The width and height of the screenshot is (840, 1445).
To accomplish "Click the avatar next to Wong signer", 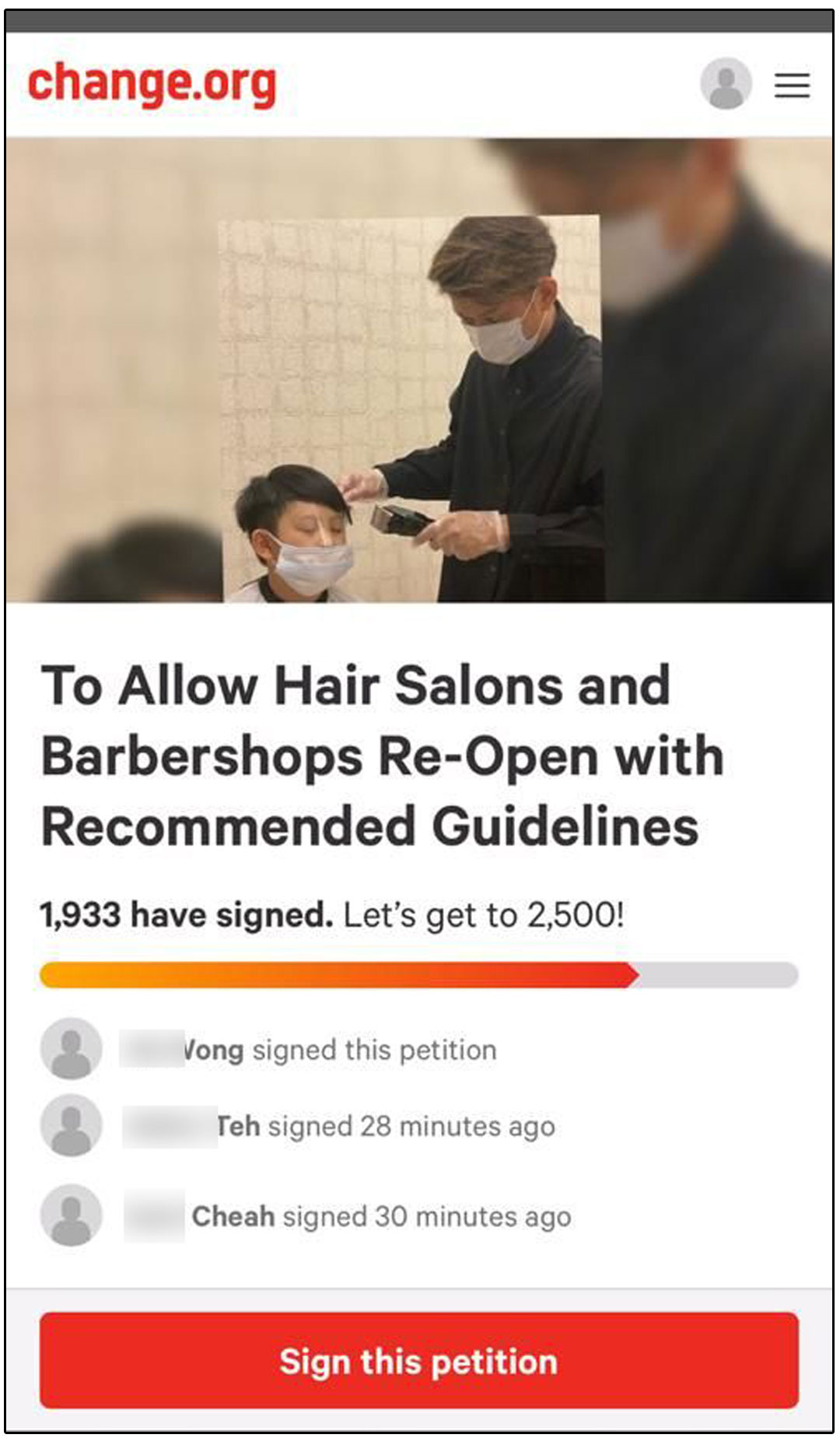I will click(x=71, y=1048).
